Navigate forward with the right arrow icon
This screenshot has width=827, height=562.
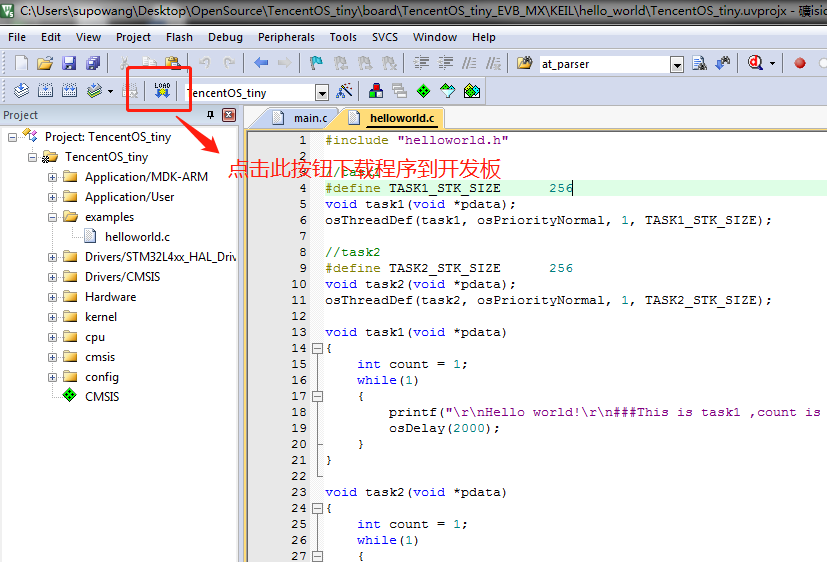coord(285,63)
